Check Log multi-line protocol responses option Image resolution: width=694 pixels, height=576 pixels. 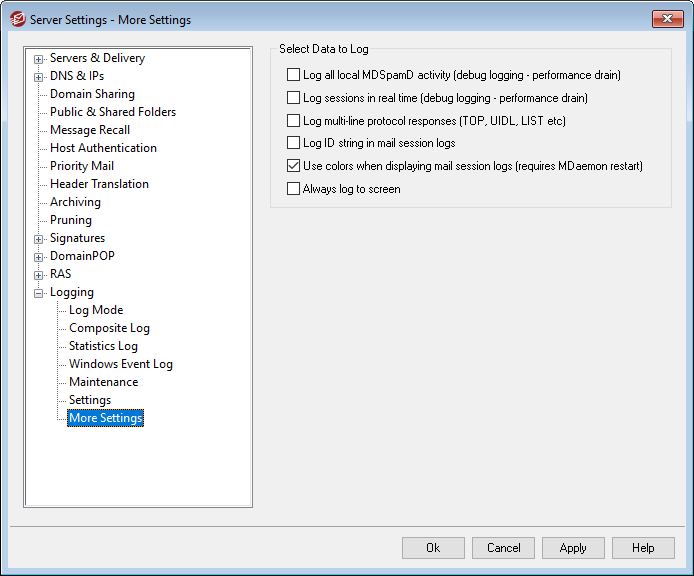point(293,121)
